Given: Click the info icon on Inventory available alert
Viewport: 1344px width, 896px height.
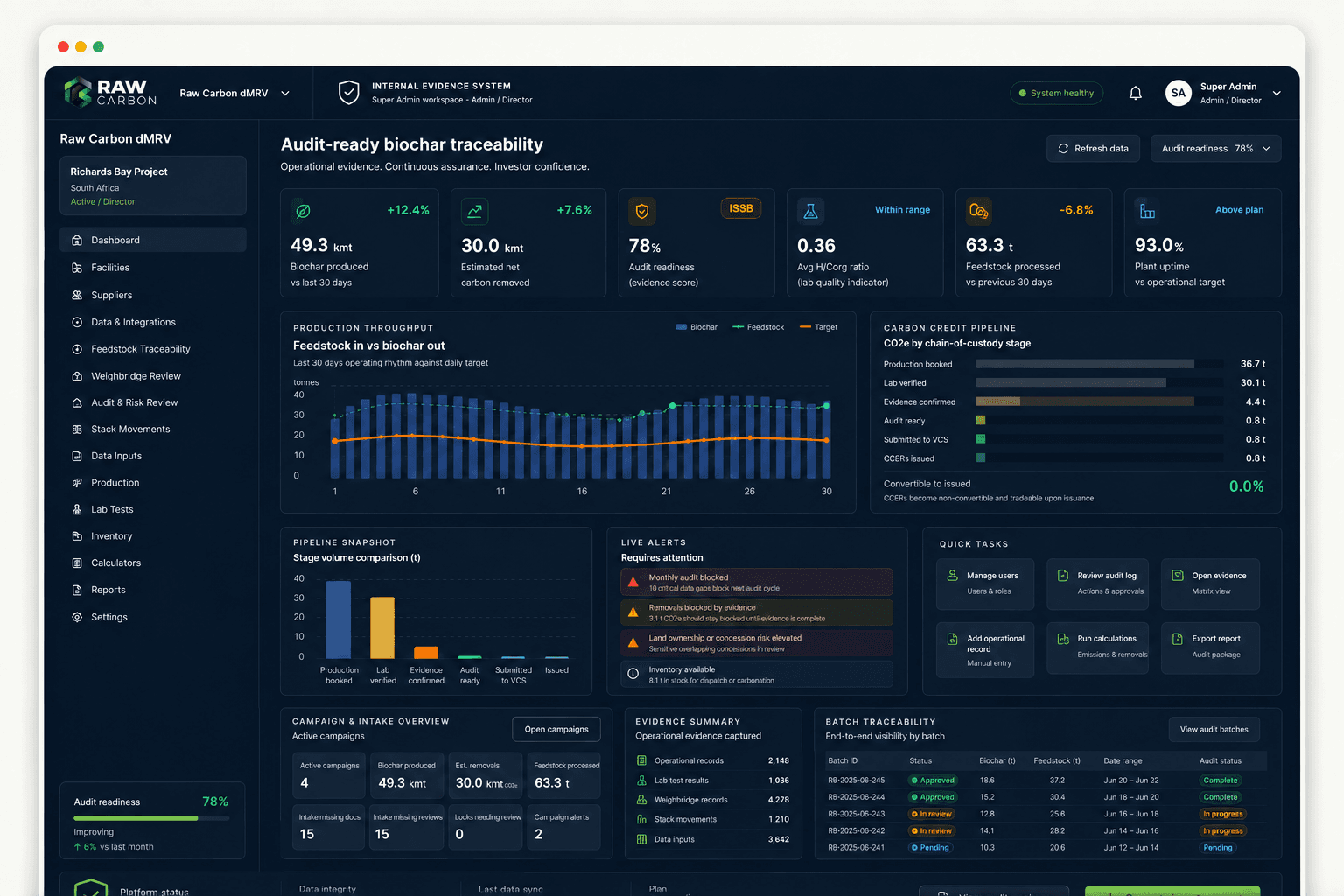Looking at the screenshot, I should pos(633,674).
